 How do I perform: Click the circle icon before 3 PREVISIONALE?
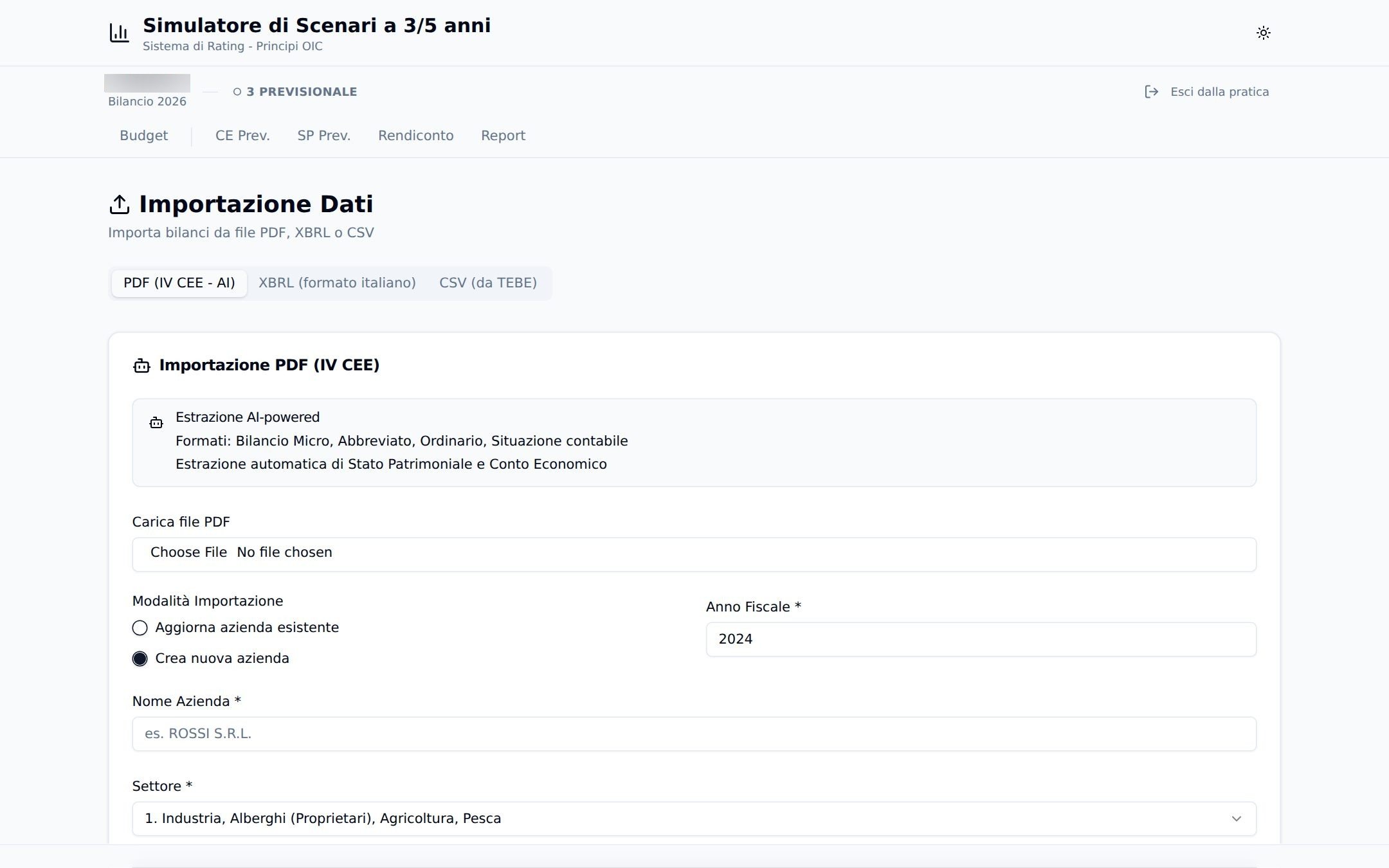click(x=237, y=92)
